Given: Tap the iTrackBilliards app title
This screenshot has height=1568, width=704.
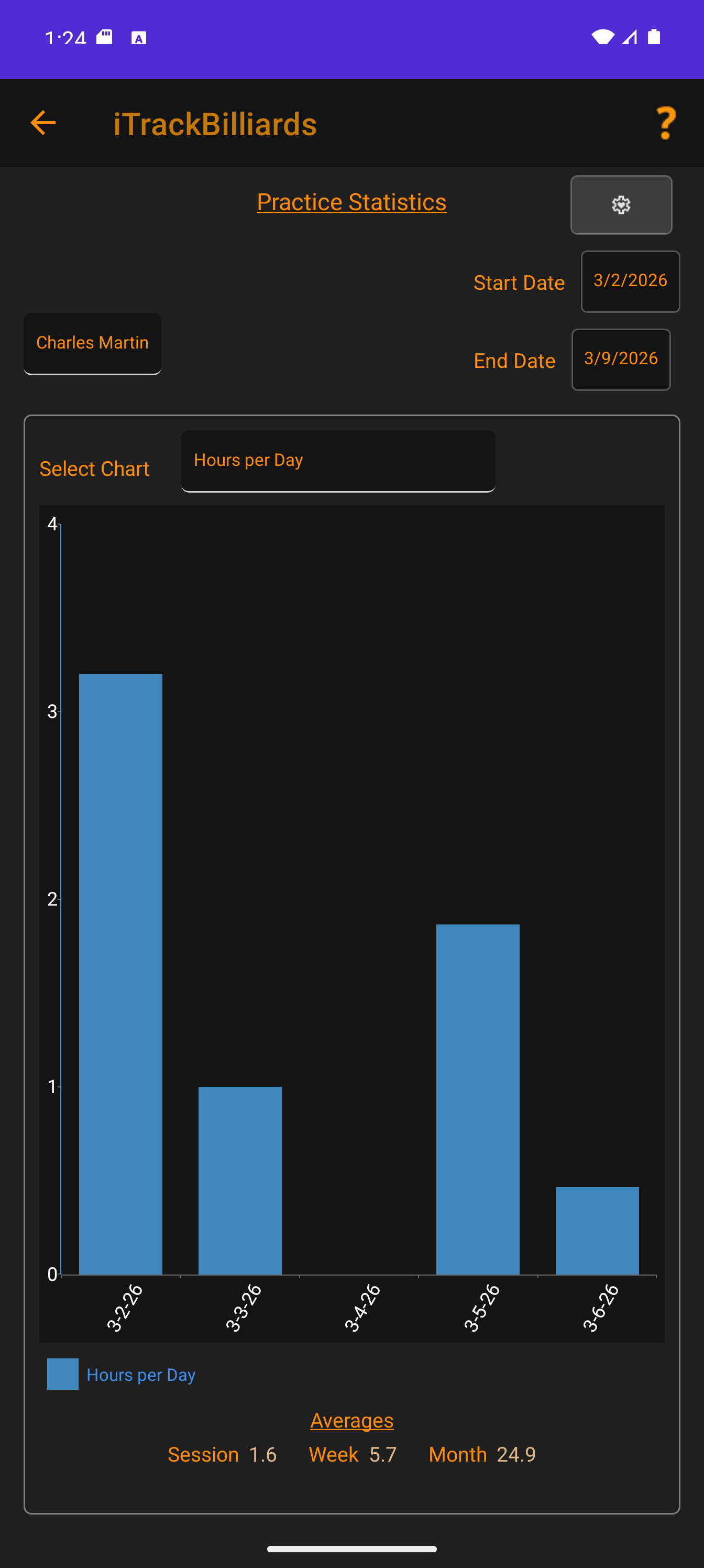Looking at the screenshot, I should click(215, 124).
